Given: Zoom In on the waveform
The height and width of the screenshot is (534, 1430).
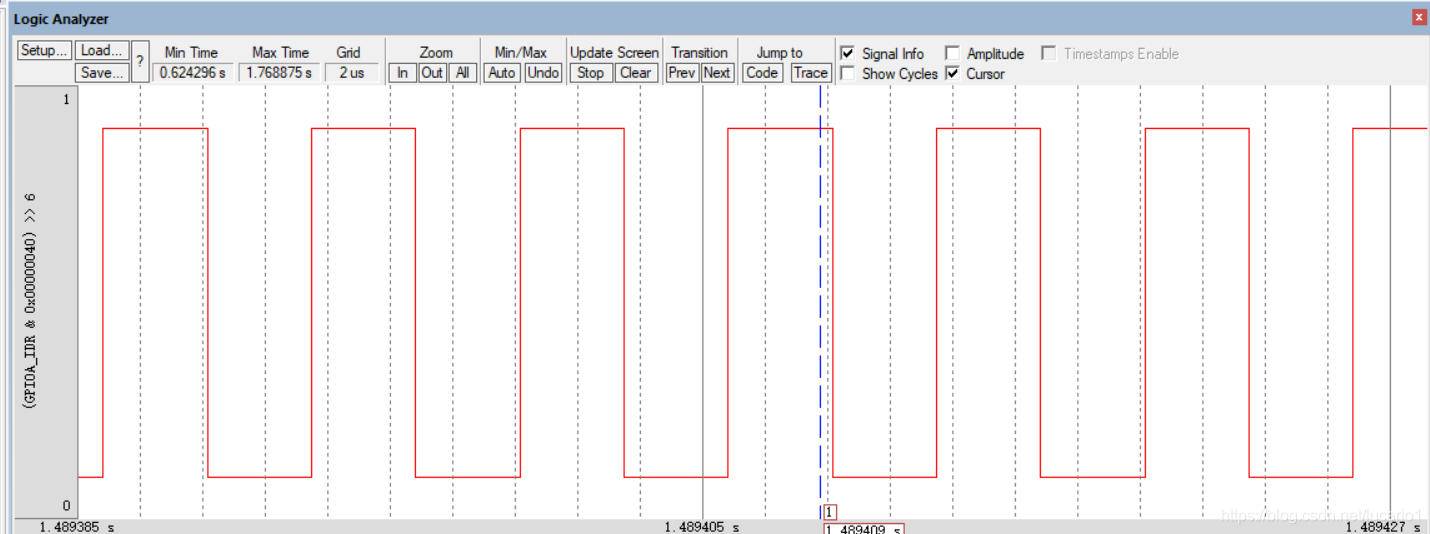Looking at the screenshot, I should click(402, 72).
